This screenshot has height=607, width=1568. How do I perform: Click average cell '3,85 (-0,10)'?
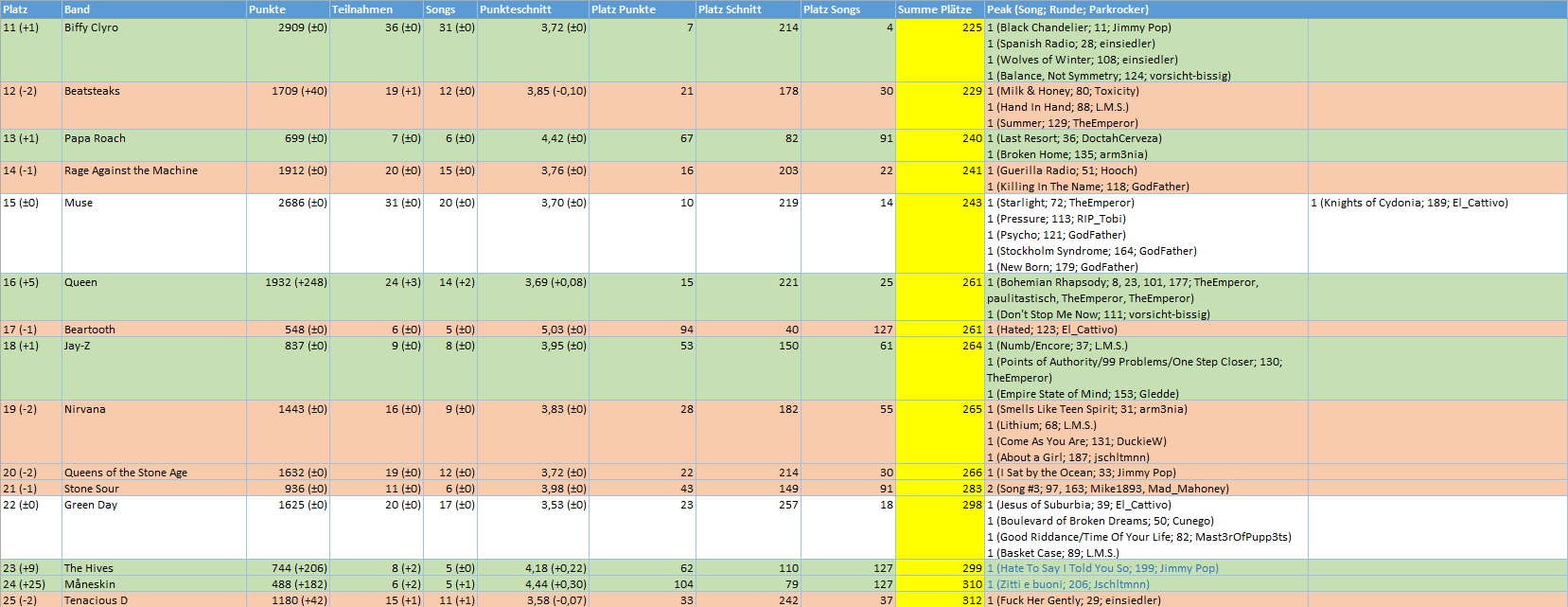[533, 107]
